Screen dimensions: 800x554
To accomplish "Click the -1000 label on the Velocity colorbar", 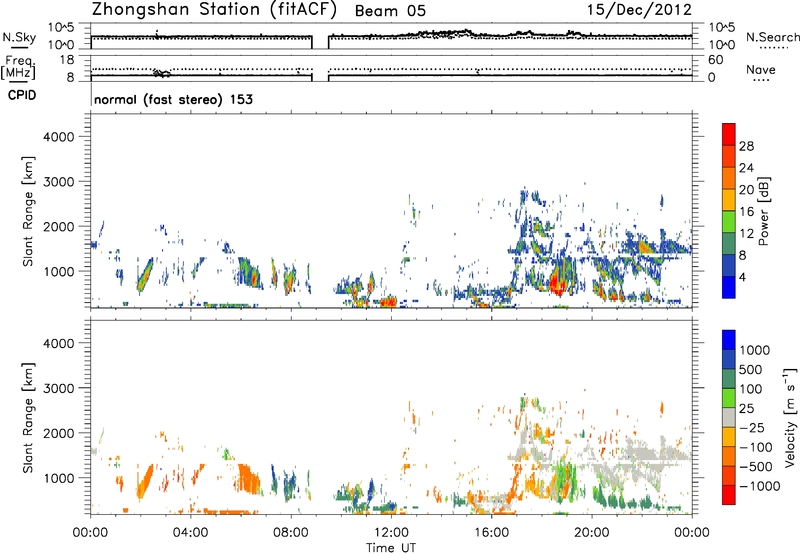I will [x=759, y=486].
